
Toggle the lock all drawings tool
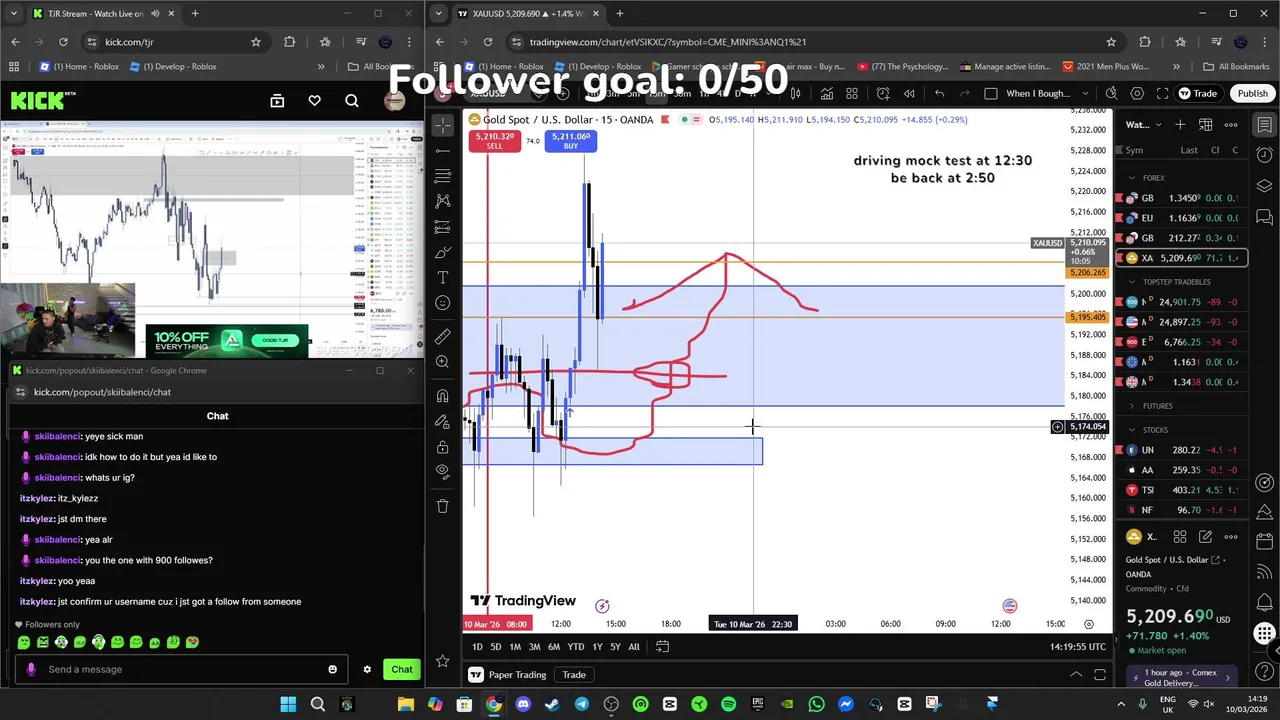pos(443,447)
